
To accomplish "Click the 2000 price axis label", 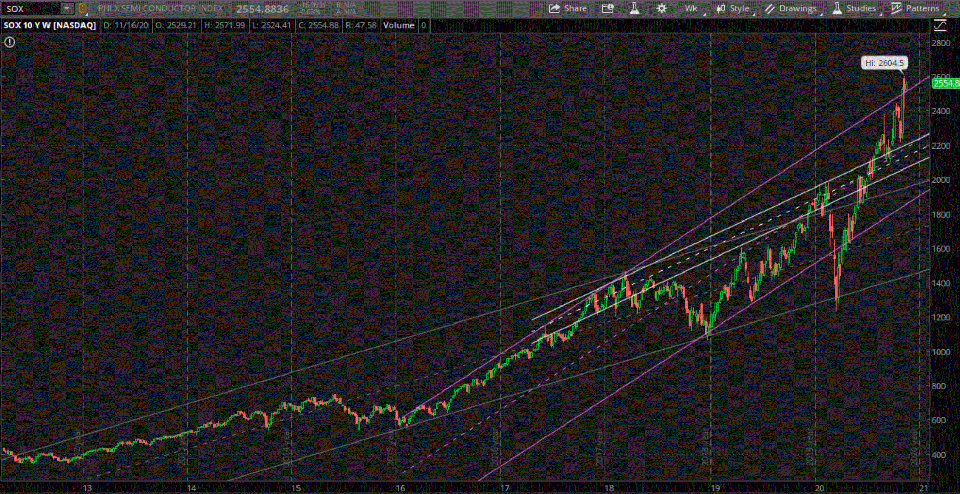I will tap(940, 180).
